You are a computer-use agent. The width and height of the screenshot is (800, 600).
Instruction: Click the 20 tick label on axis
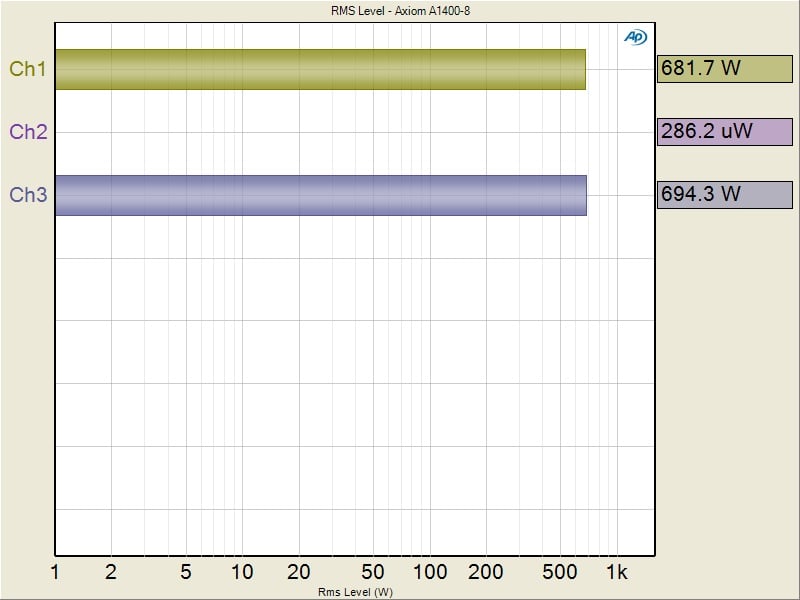coord(299,573)
